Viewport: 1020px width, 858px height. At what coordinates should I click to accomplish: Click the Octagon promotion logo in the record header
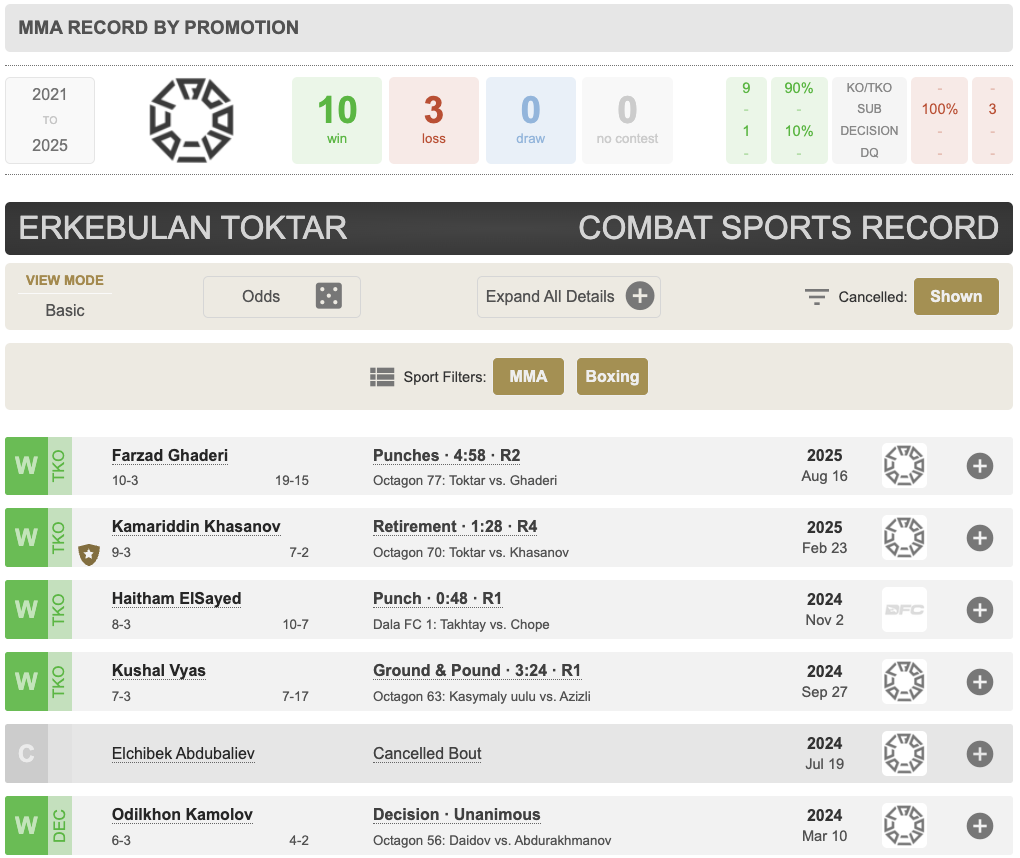191,120
